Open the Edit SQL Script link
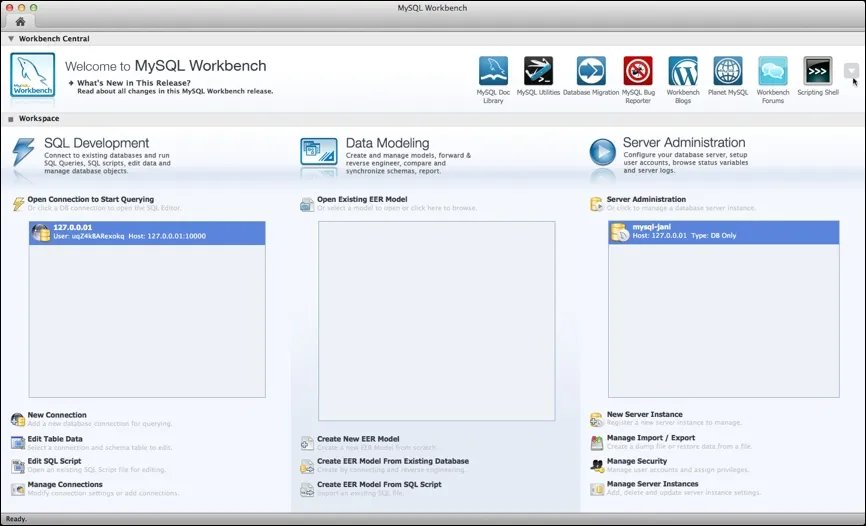The height and width of the screenshot is (526, 866). pos(54,461)
